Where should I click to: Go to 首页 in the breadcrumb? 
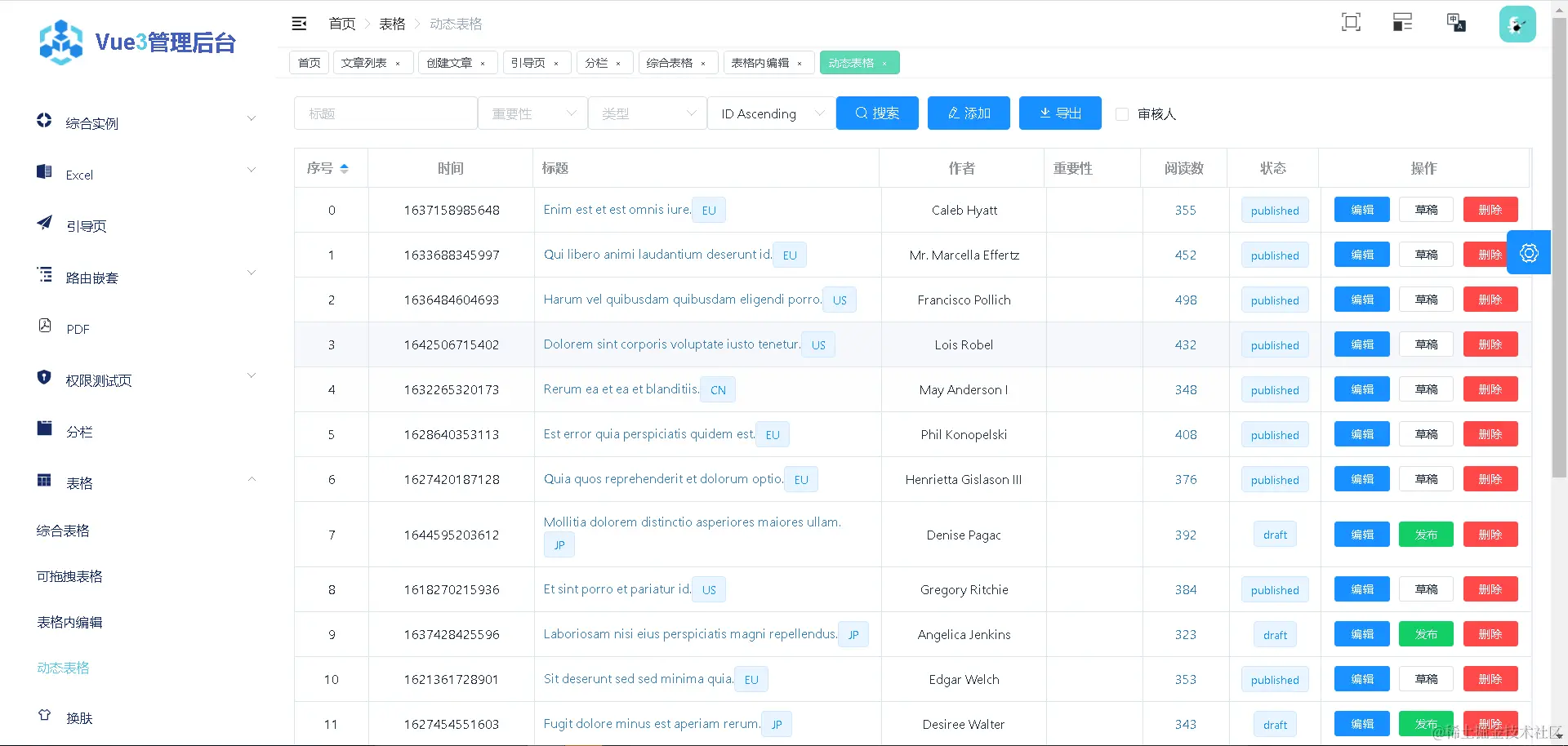342,24
